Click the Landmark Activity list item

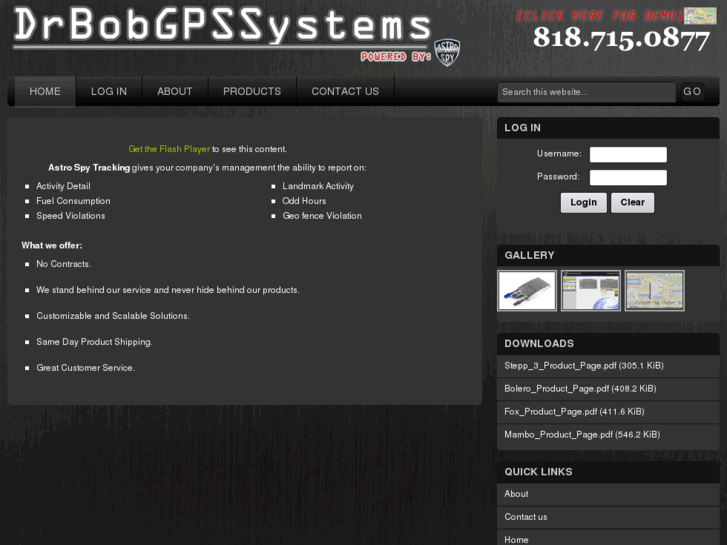(318, 186)
